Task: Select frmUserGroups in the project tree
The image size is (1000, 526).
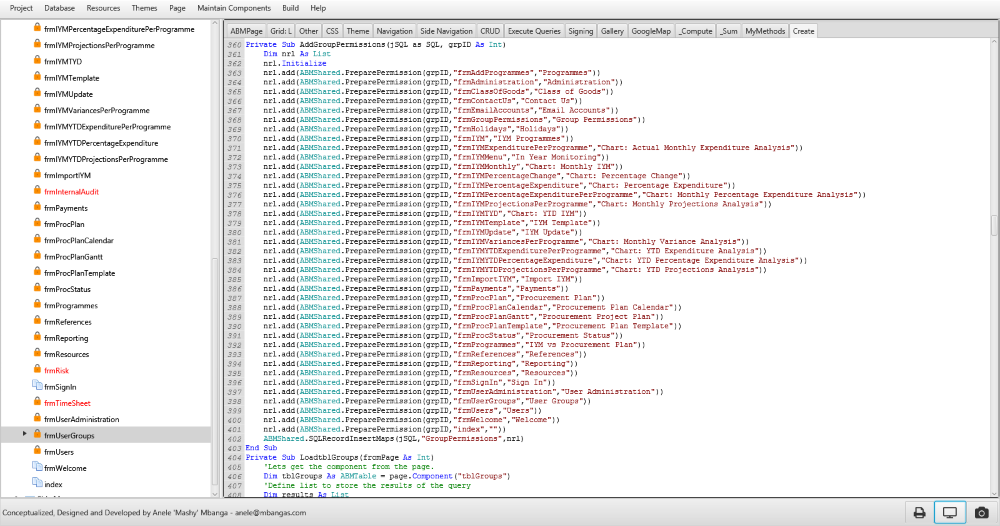Action: click(105, 435)
